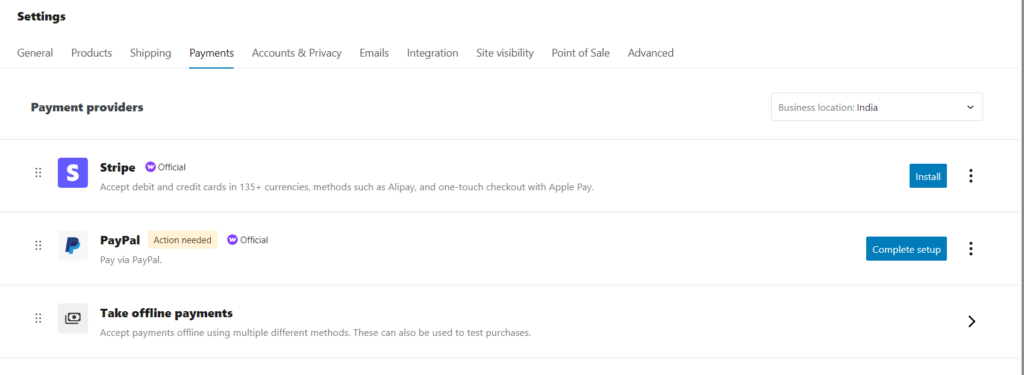Click Complete setup for PayPal
The height and width of the screenshot is (375, 1024).
(x=906, y=249)
